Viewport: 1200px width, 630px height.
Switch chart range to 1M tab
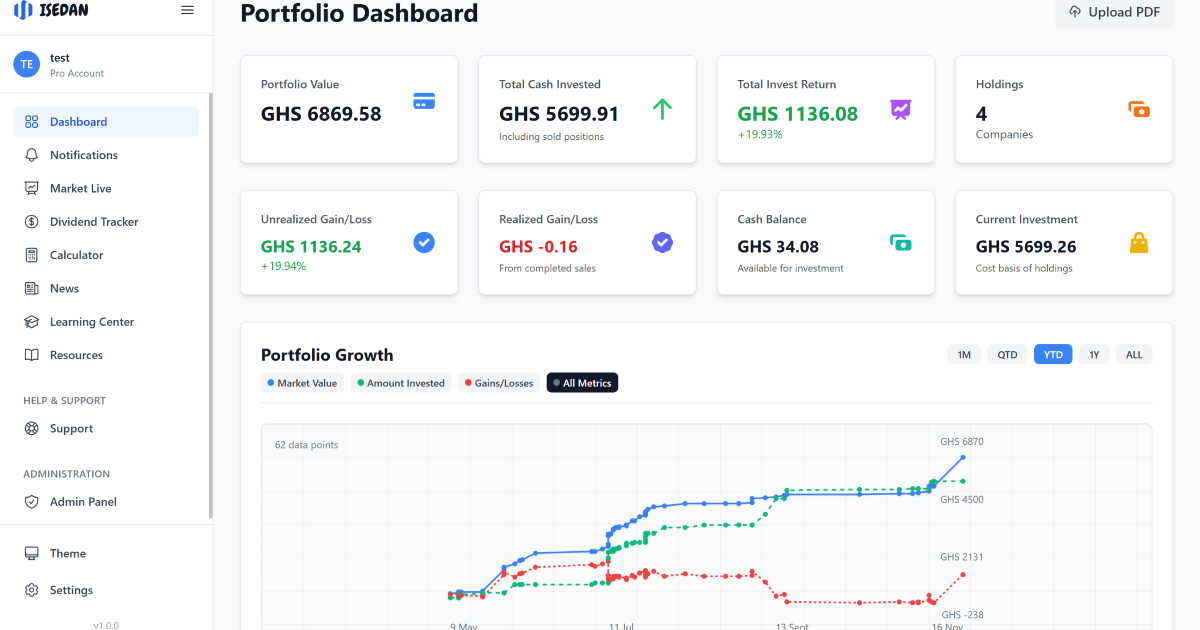(963, 354)
